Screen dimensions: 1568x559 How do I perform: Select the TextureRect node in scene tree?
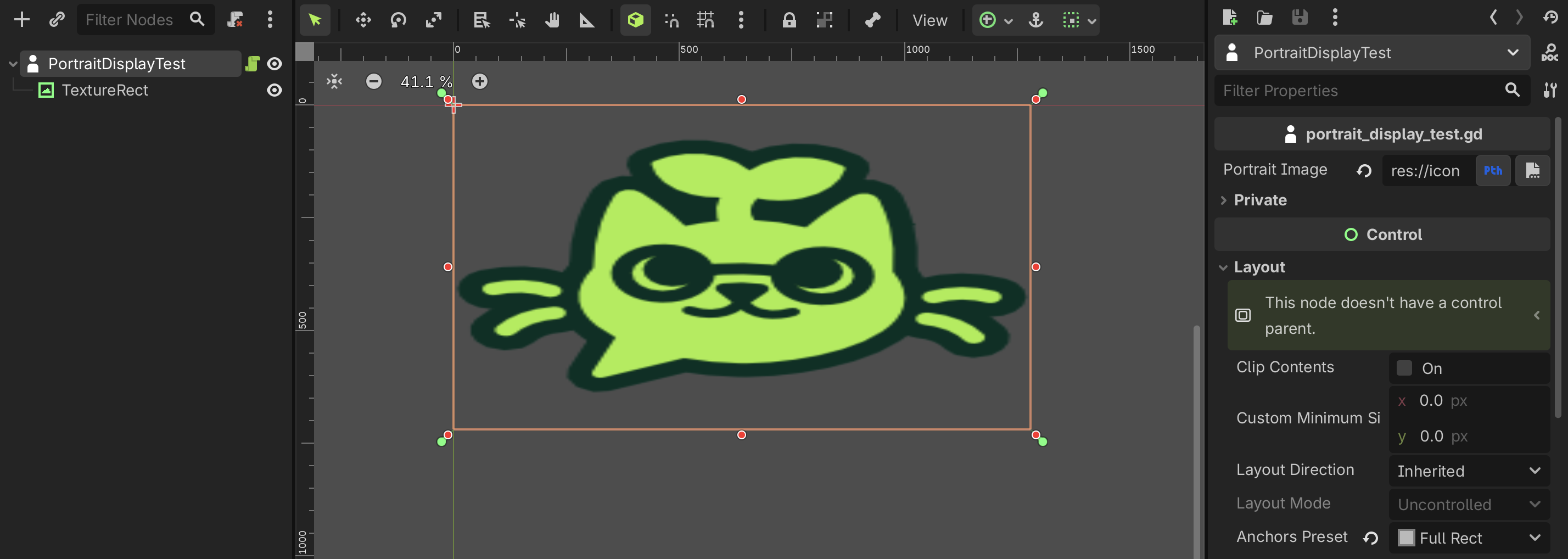coord(105,90)
